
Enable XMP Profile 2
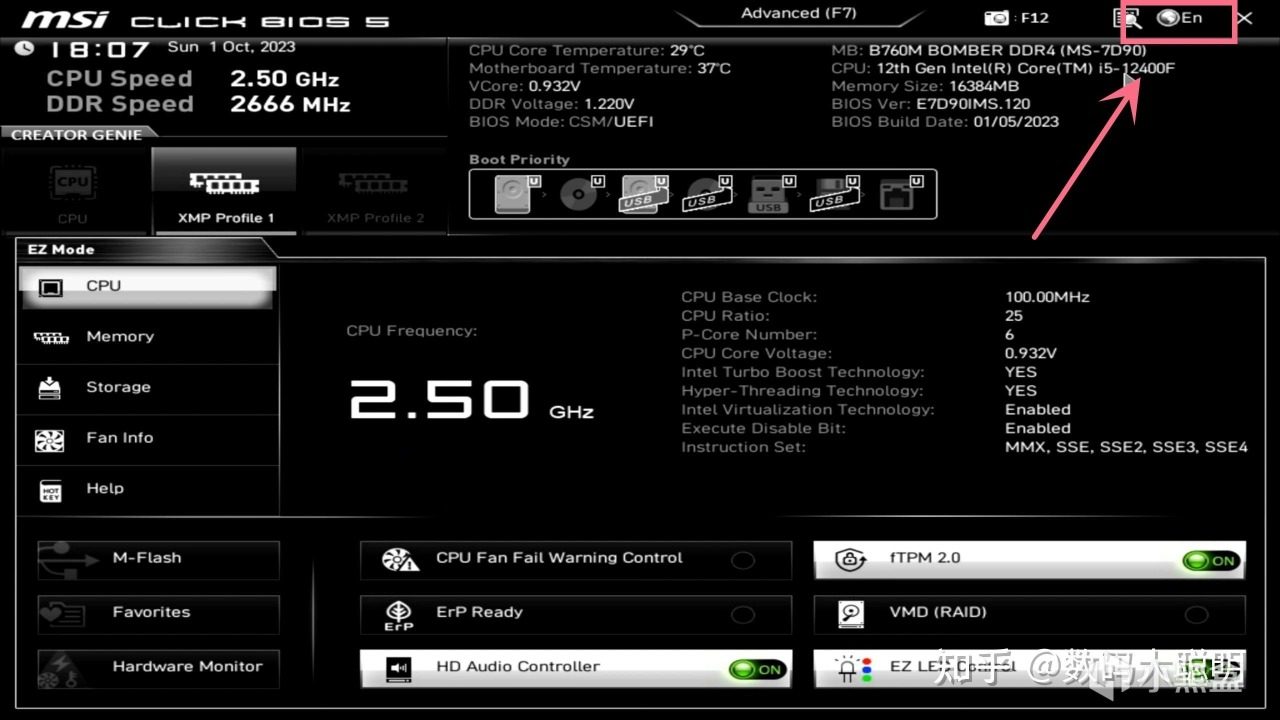[x=375, y=192]
